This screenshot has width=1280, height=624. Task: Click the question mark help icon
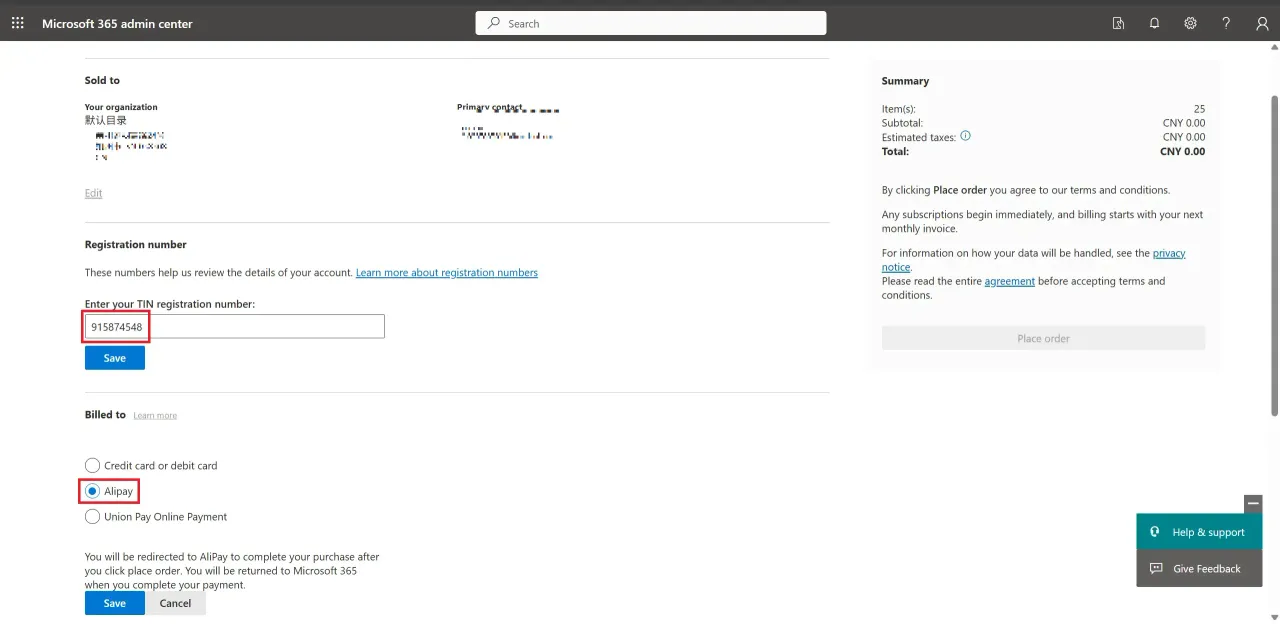pos(1226,23)
